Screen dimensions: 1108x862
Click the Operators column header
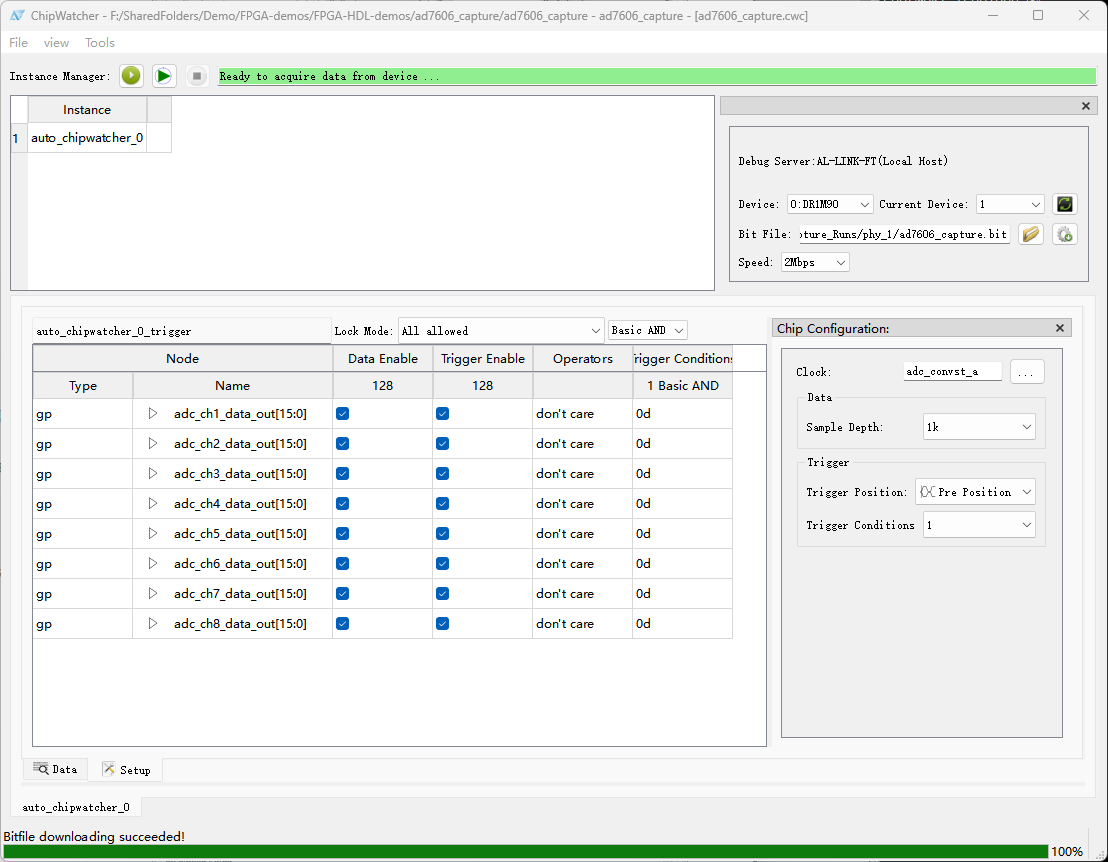coord(582,358)
